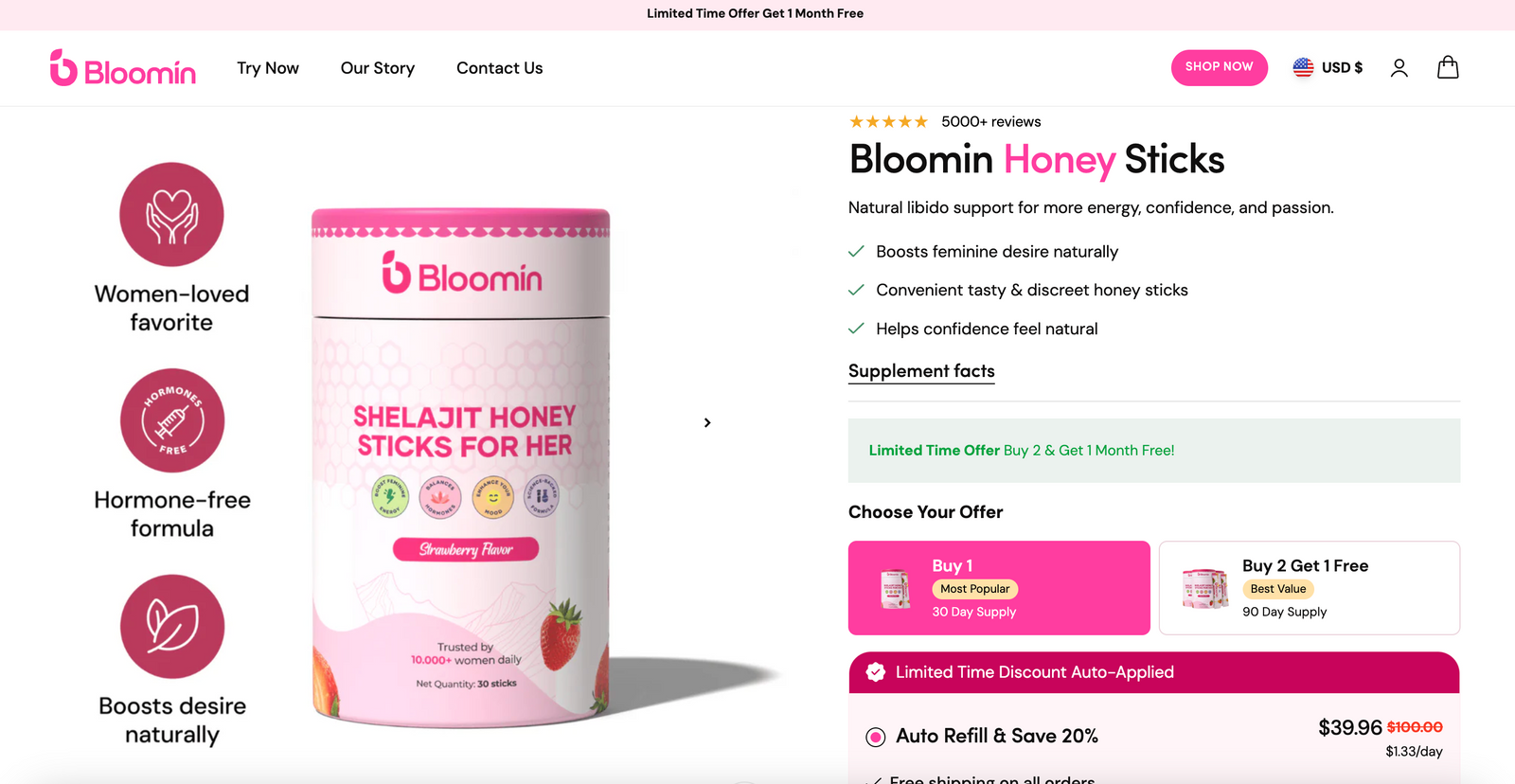Viewport: 1515px width, 784px height.
Task: Click the Bloomin logo in header
Action: coord(123,68)
